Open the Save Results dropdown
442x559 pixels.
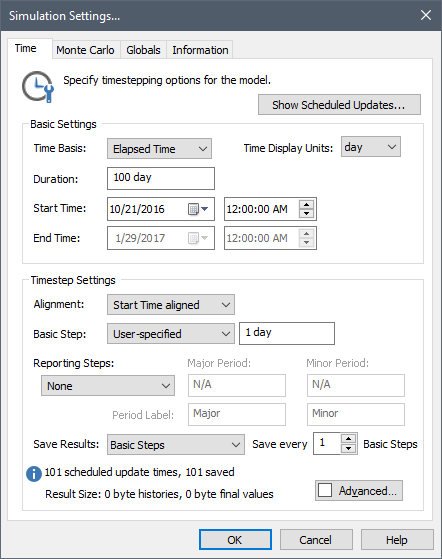coord(176,445)
